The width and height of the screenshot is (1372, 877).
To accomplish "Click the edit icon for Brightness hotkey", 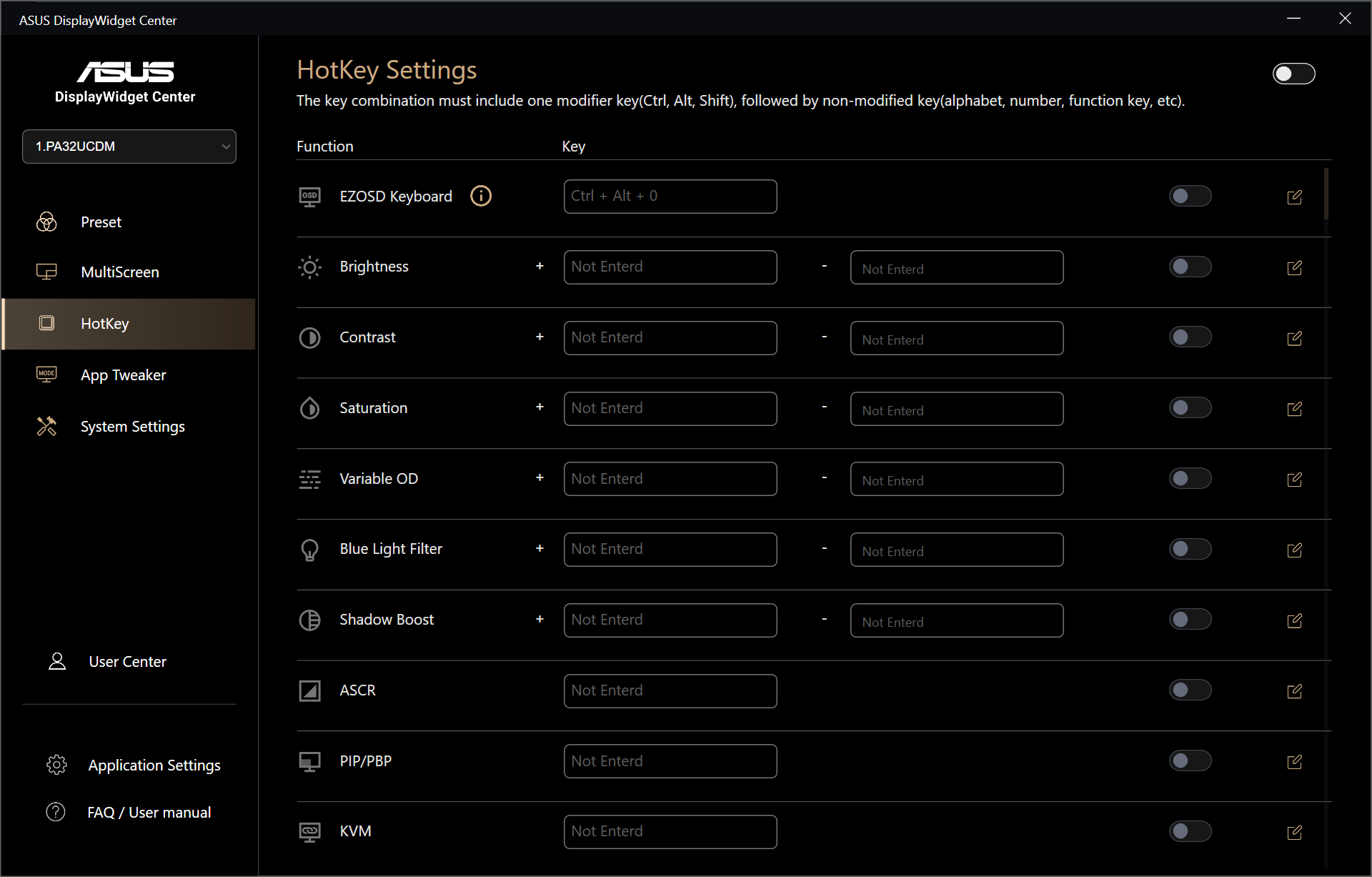I will pos(1294,268).
